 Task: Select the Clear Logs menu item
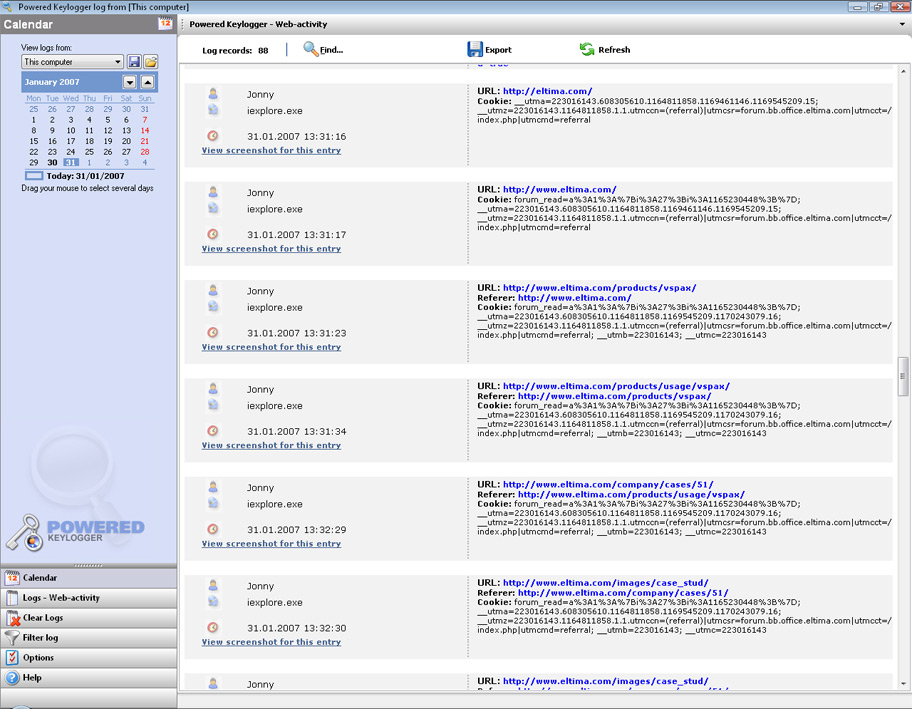[89, 618]
